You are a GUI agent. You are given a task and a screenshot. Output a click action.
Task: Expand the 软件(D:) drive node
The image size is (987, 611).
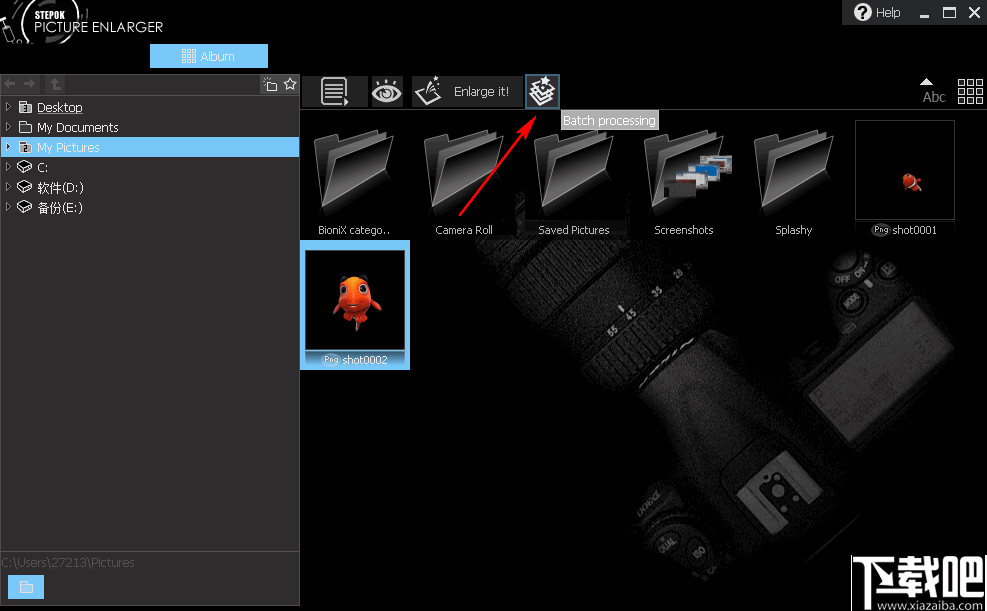pyautogui.click(x=8, y=187)
